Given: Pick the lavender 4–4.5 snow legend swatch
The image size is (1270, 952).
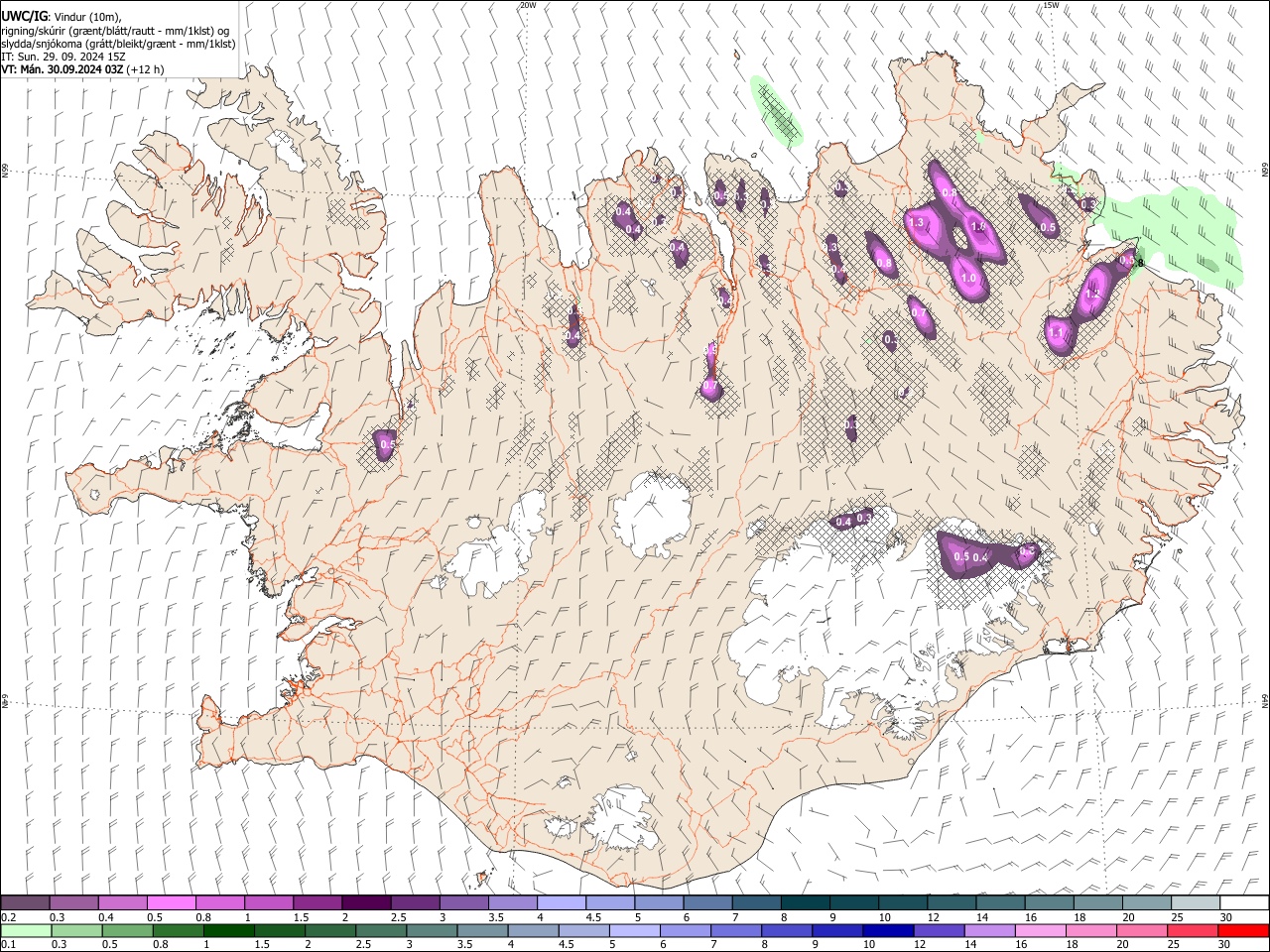Looking at the screenshot, I should [561, 902].
